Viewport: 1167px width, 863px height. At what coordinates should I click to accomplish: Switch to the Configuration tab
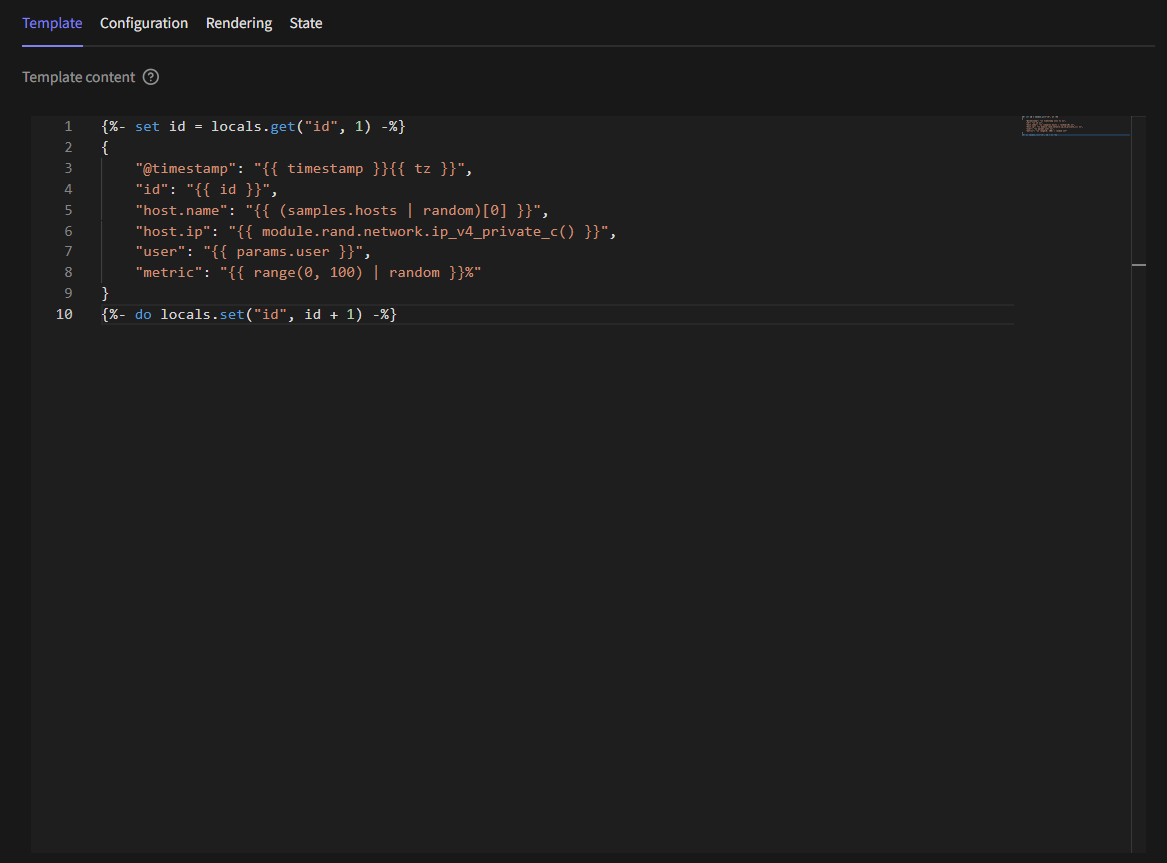click(144, 23)
